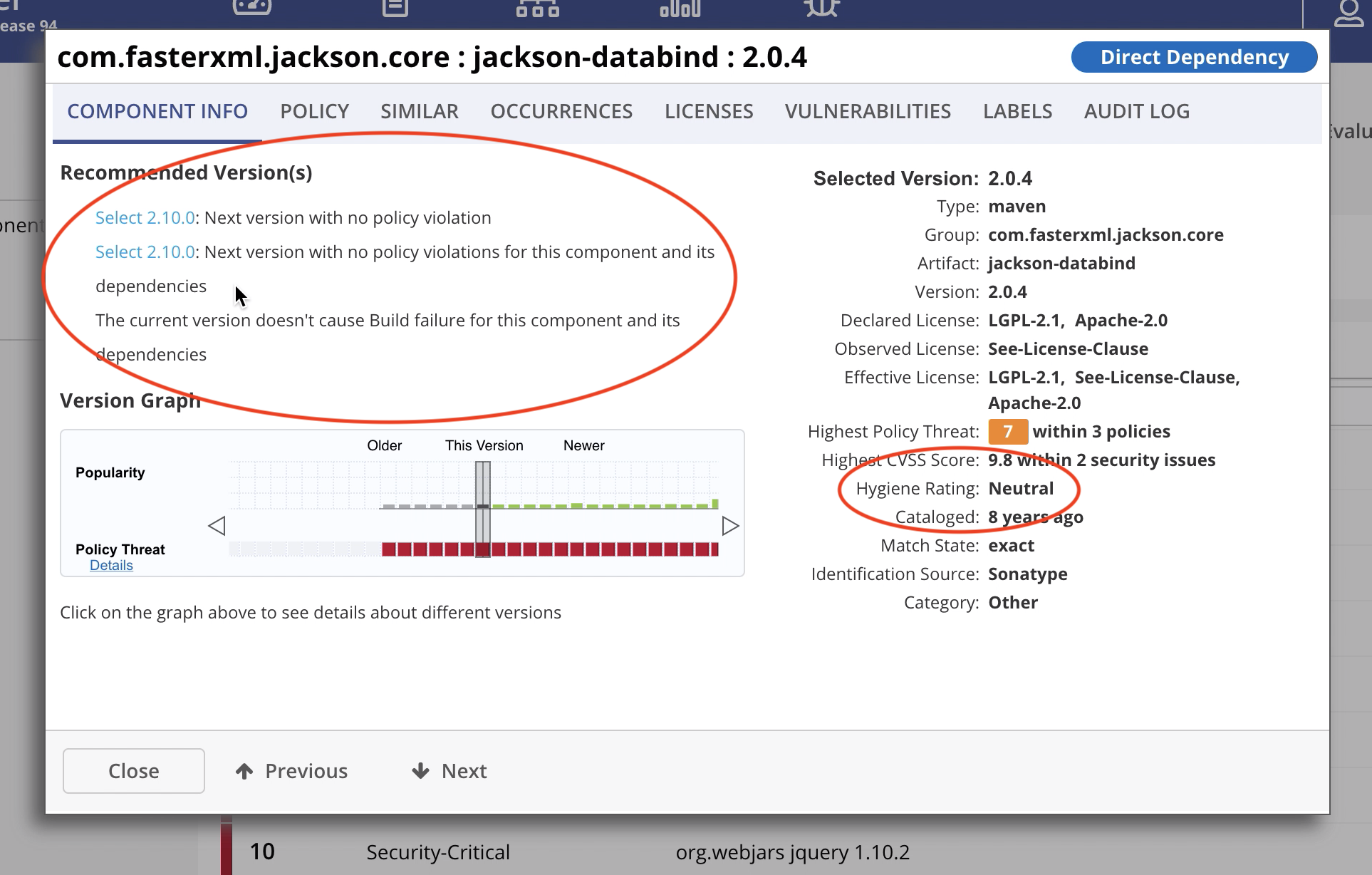1372x875 pixels.
Task: Go to the Previous component
Action: [x=291, y=771]
